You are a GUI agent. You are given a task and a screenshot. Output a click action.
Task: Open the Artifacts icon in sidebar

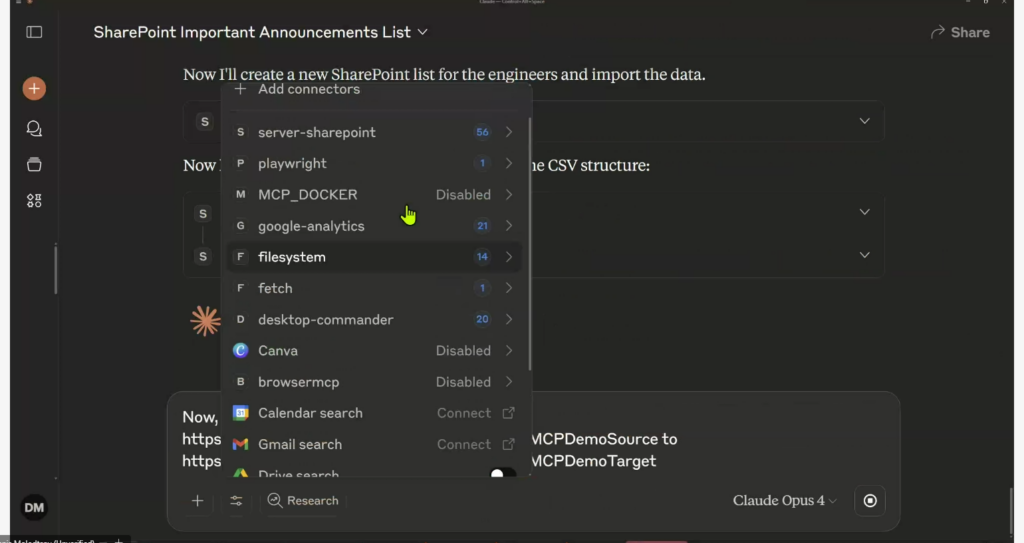pos(34,201)
